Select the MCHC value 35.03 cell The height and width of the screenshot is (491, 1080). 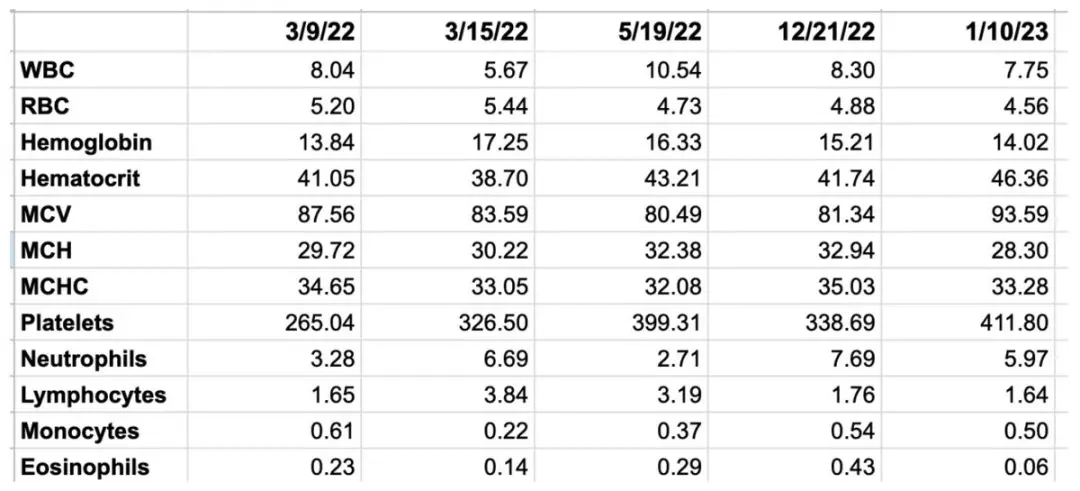(x=794, y=286)
